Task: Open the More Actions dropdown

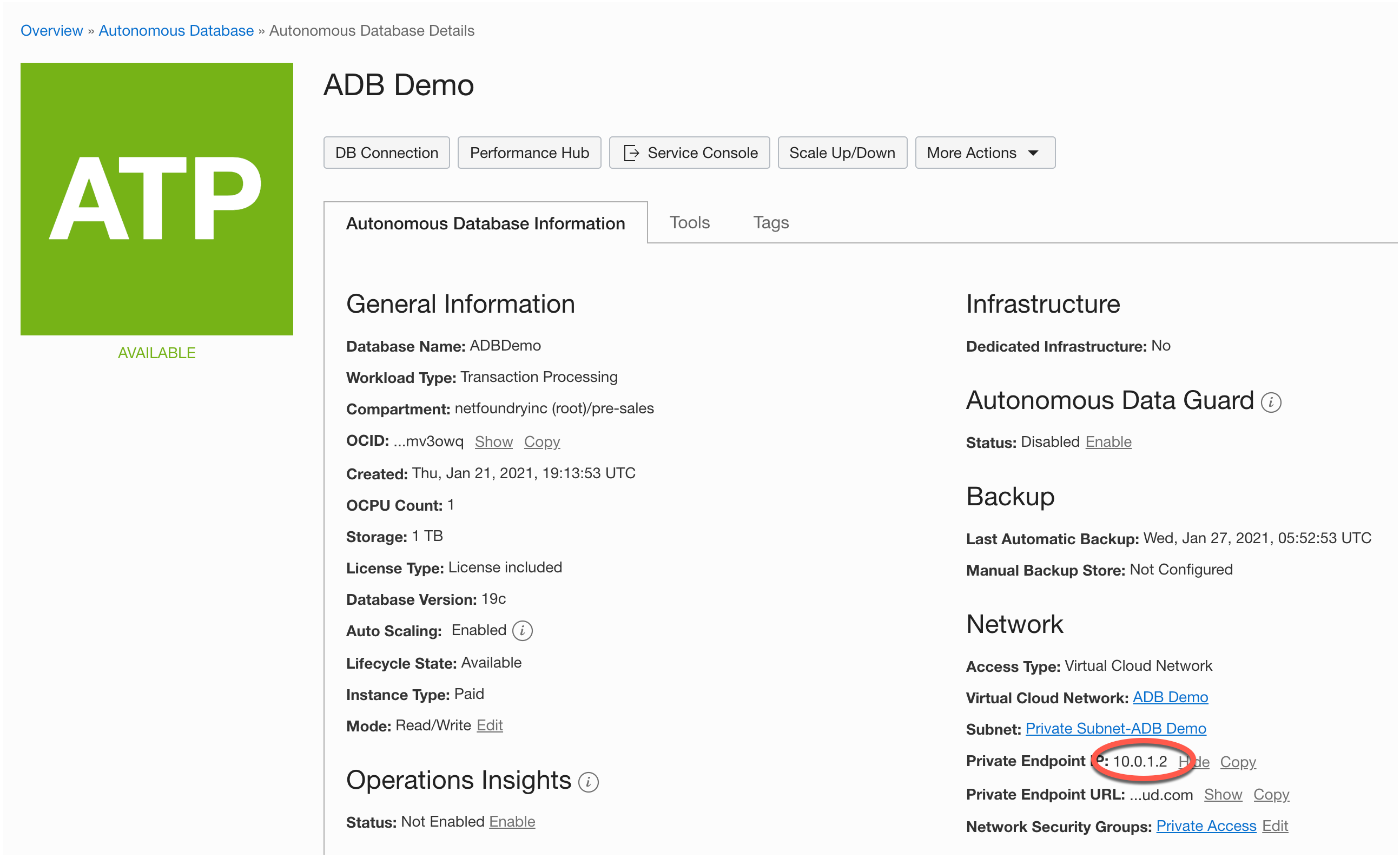Action: tap(986, 153)
